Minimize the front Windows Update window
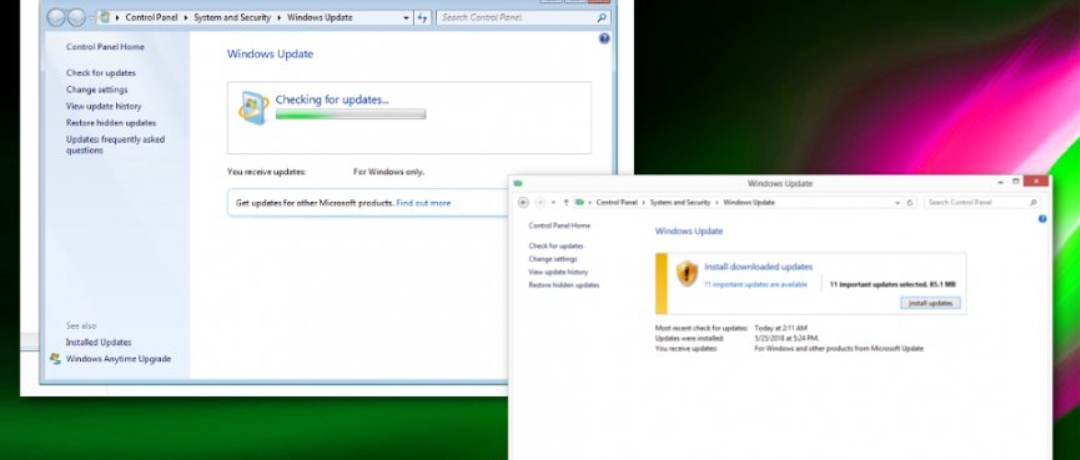1080x460 pixels. pos(1000,182)
